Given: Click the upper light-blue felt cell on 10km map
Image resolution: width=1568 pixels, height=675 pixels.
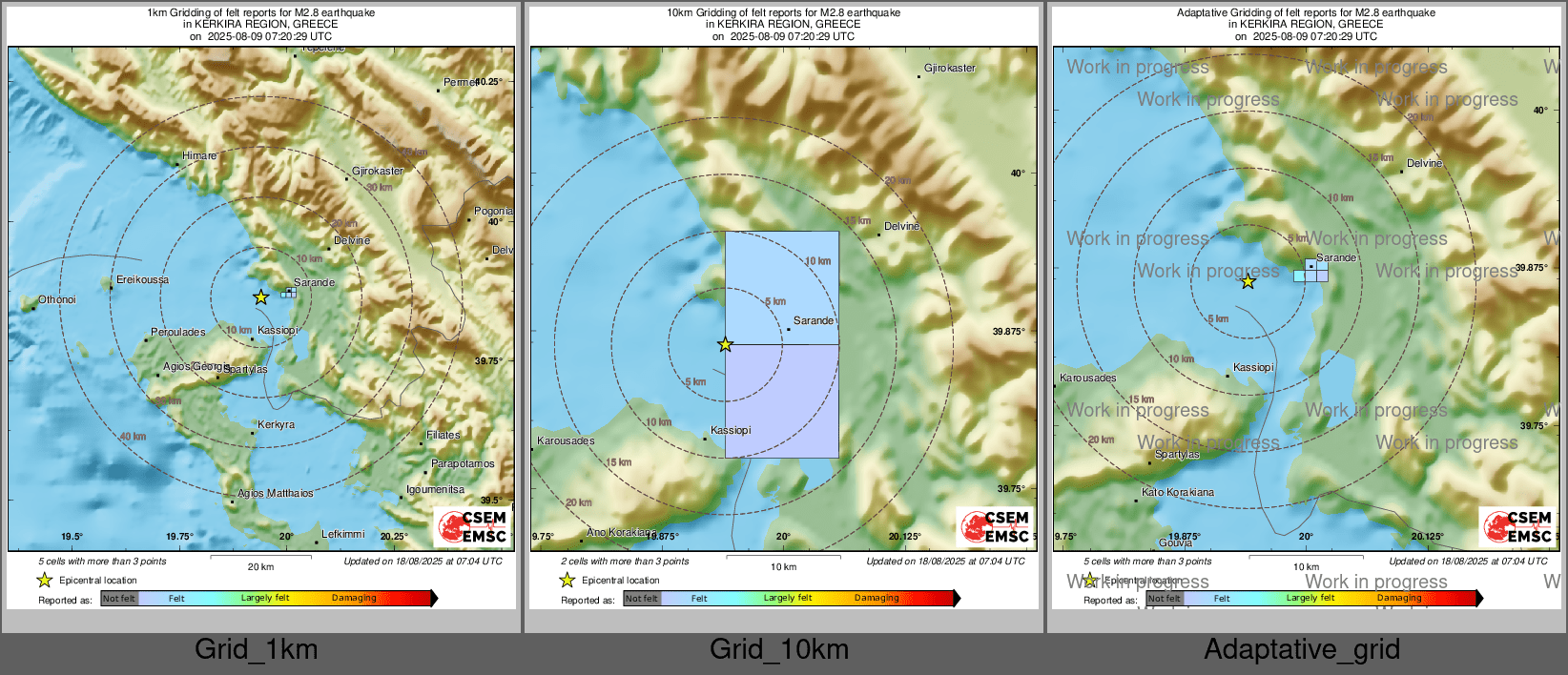Looking at the screenshot, I should pos(782,287).
